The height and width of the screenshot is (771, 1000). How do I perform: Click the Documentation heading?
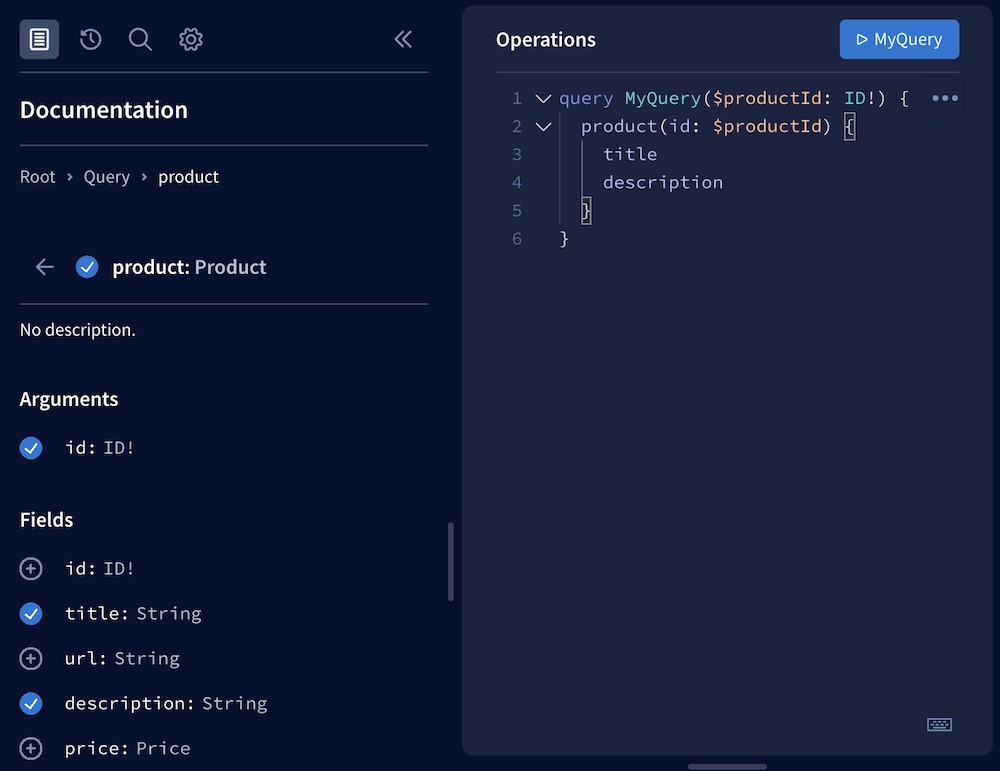click(104, 110)
